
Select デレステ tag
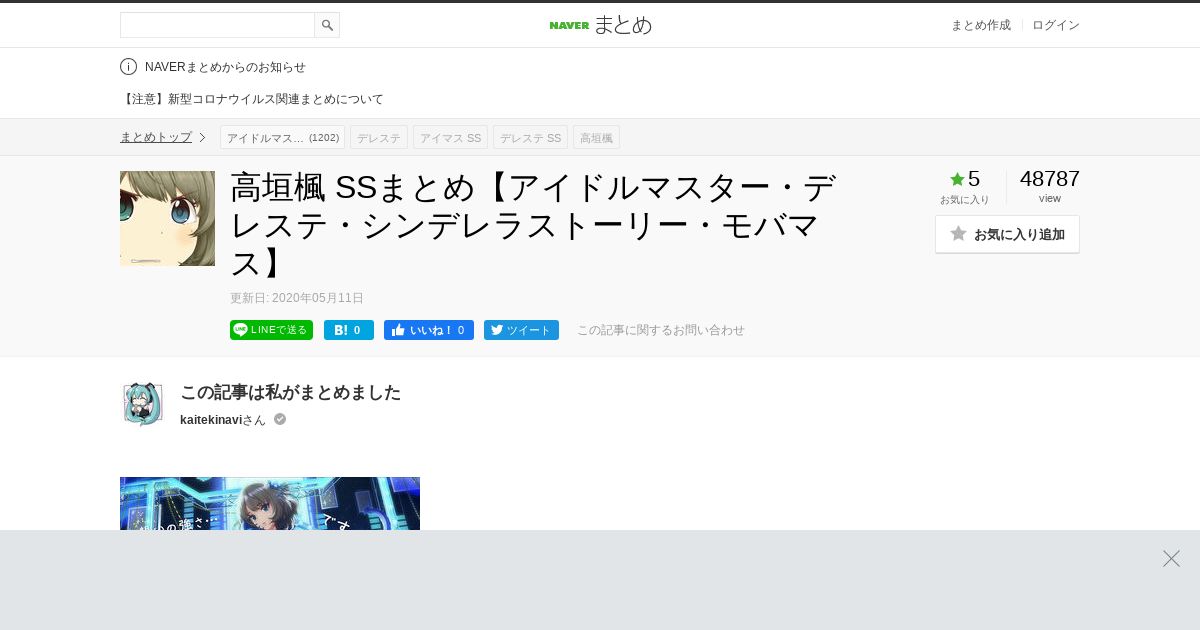coord(379,137)
